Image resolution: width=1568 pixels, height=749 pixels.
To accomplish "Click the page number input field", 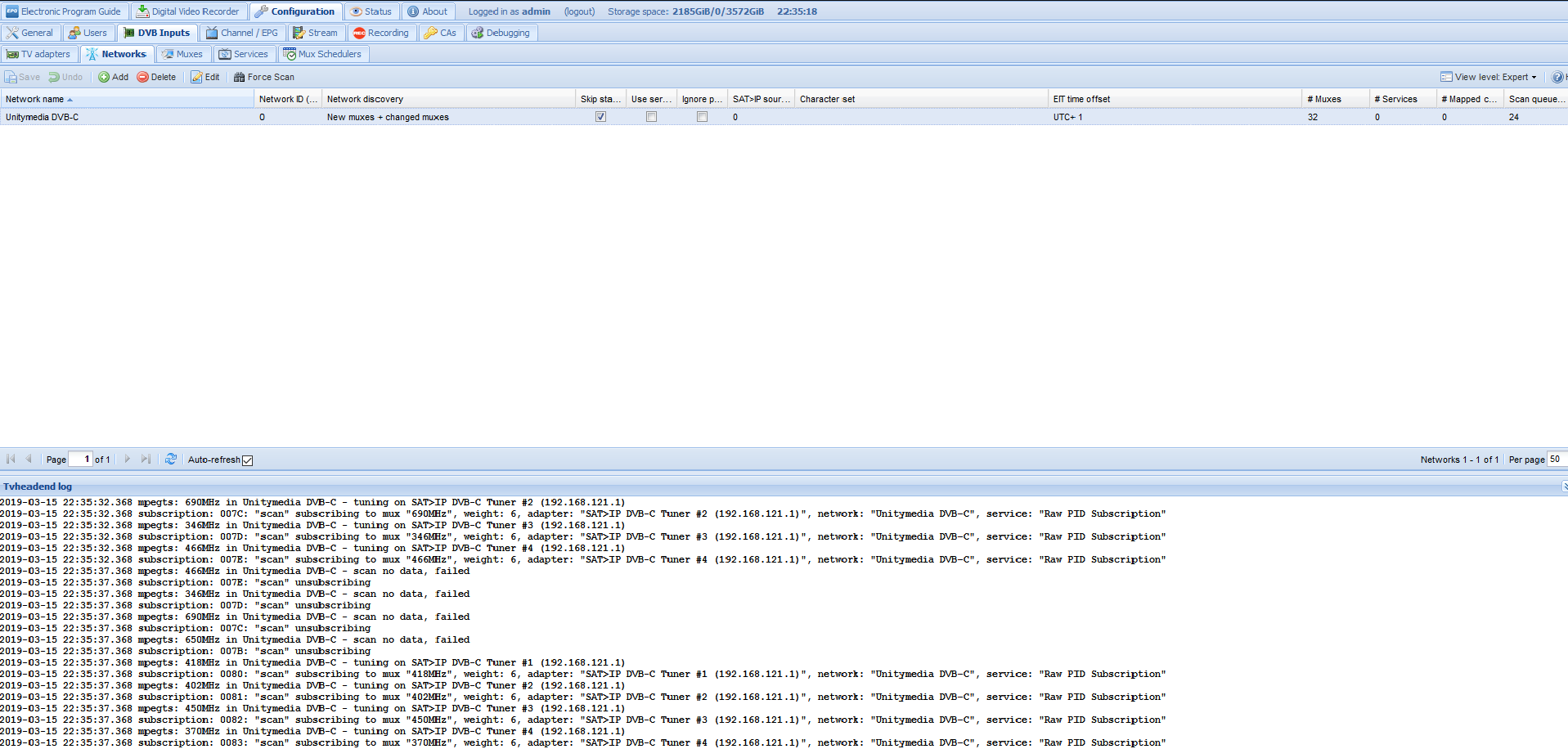I will [x=80, y=460].
